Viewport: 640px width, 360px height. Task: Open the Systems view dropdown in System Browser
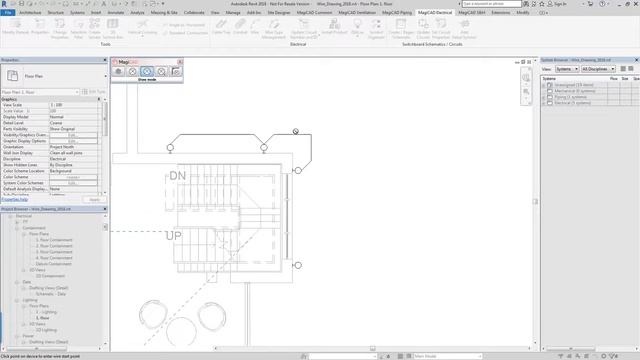coord(567,69)
